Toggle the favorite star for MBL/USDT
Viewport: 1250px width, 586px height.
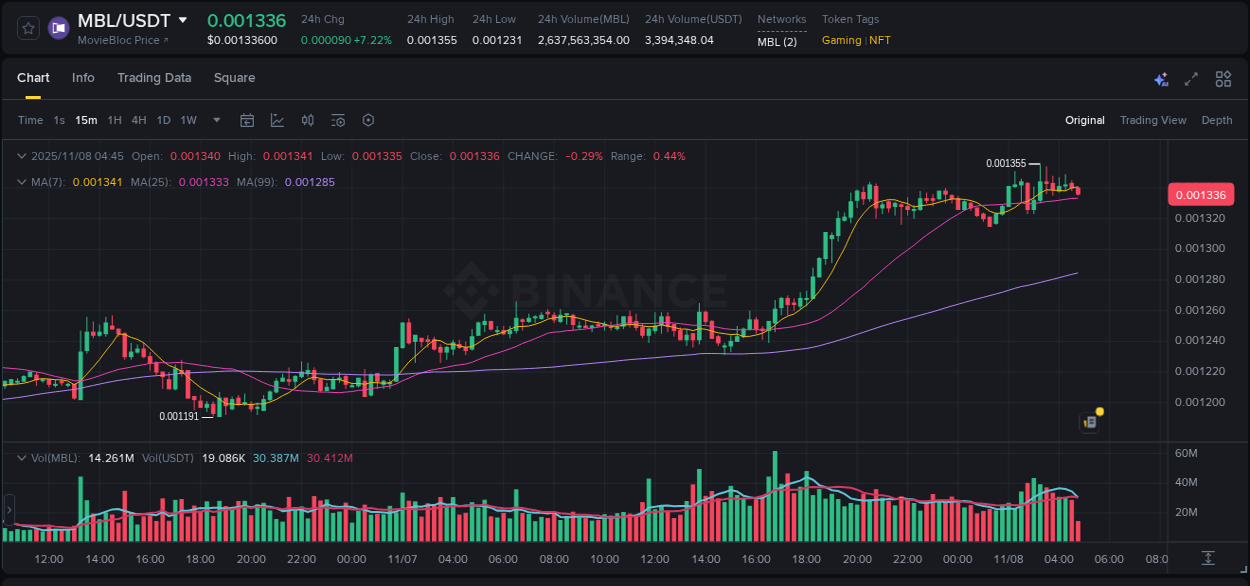[27, 28]
